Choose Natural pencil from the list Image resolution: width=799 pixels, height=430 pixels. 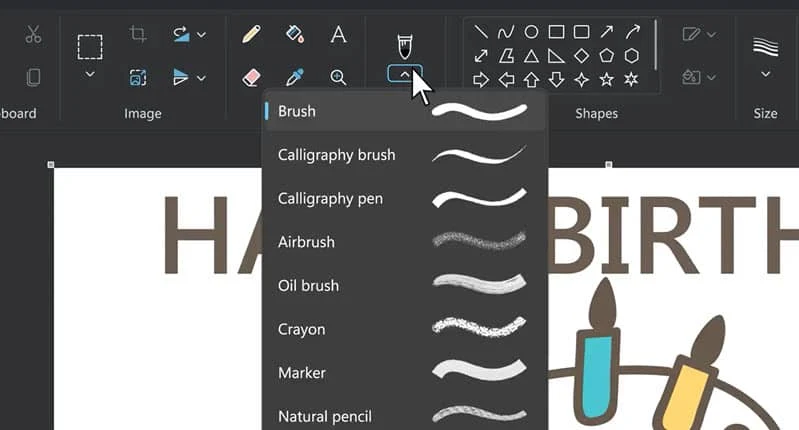coord(405,416)
